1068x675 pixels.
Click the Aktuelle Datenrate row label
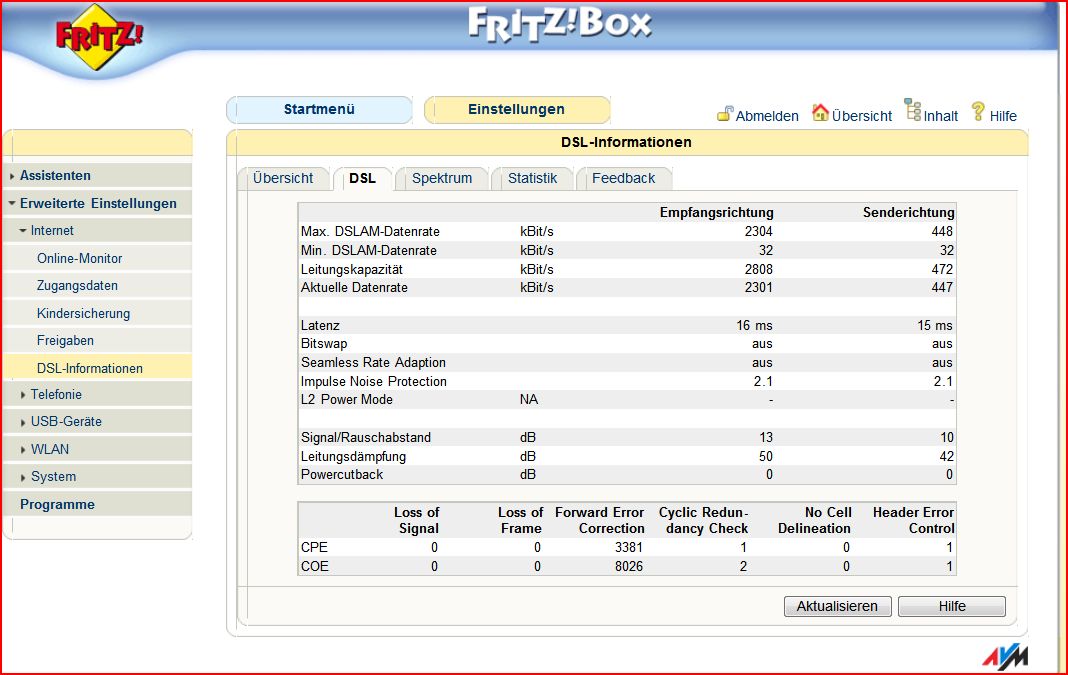(354, 287)
